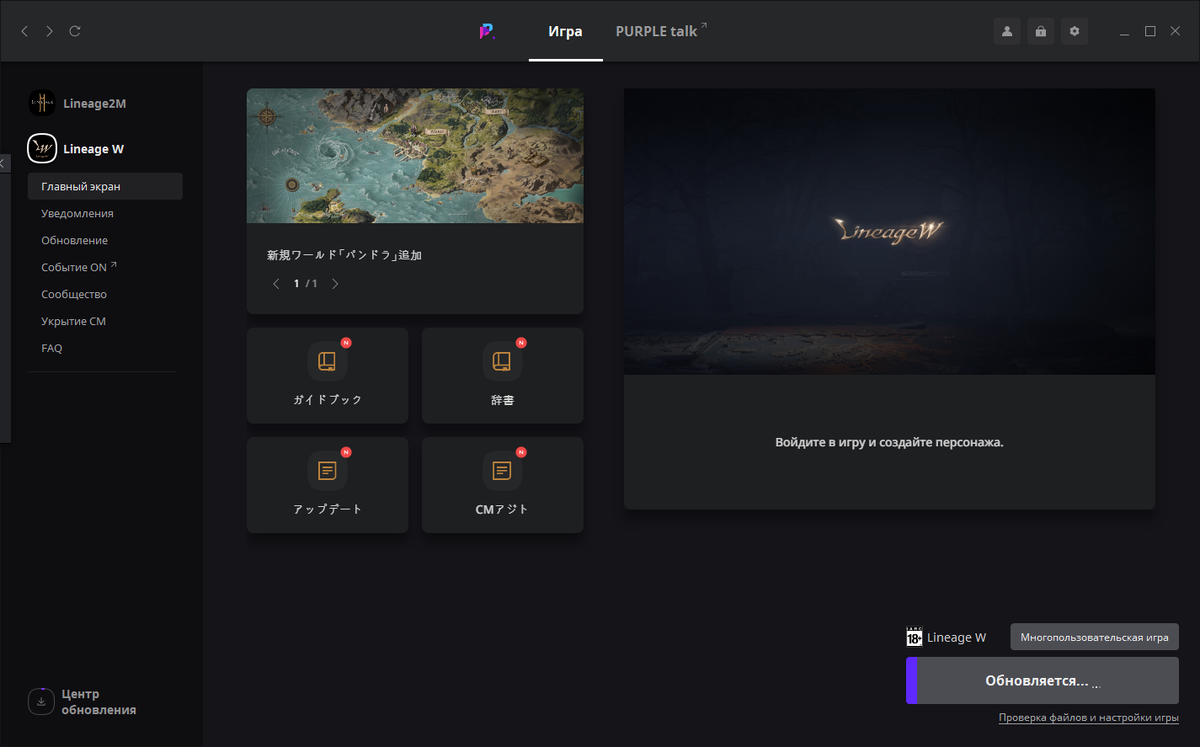This screenshot has width=1200, height=747.
Task: Switch to the Игра tab
Action: coord(565,31)
